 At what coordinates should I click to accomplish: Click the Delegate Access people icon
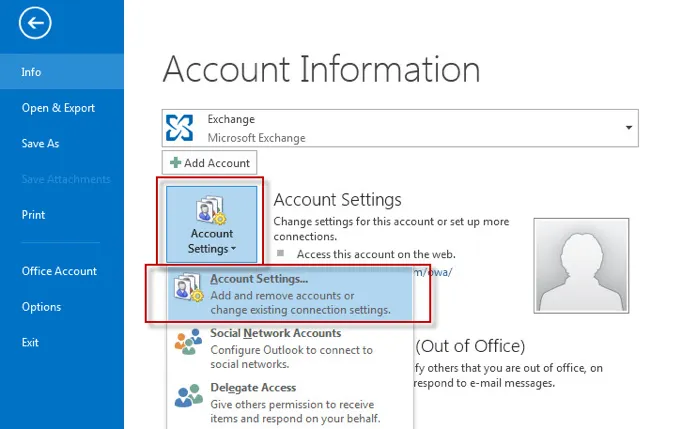point(188,395)
